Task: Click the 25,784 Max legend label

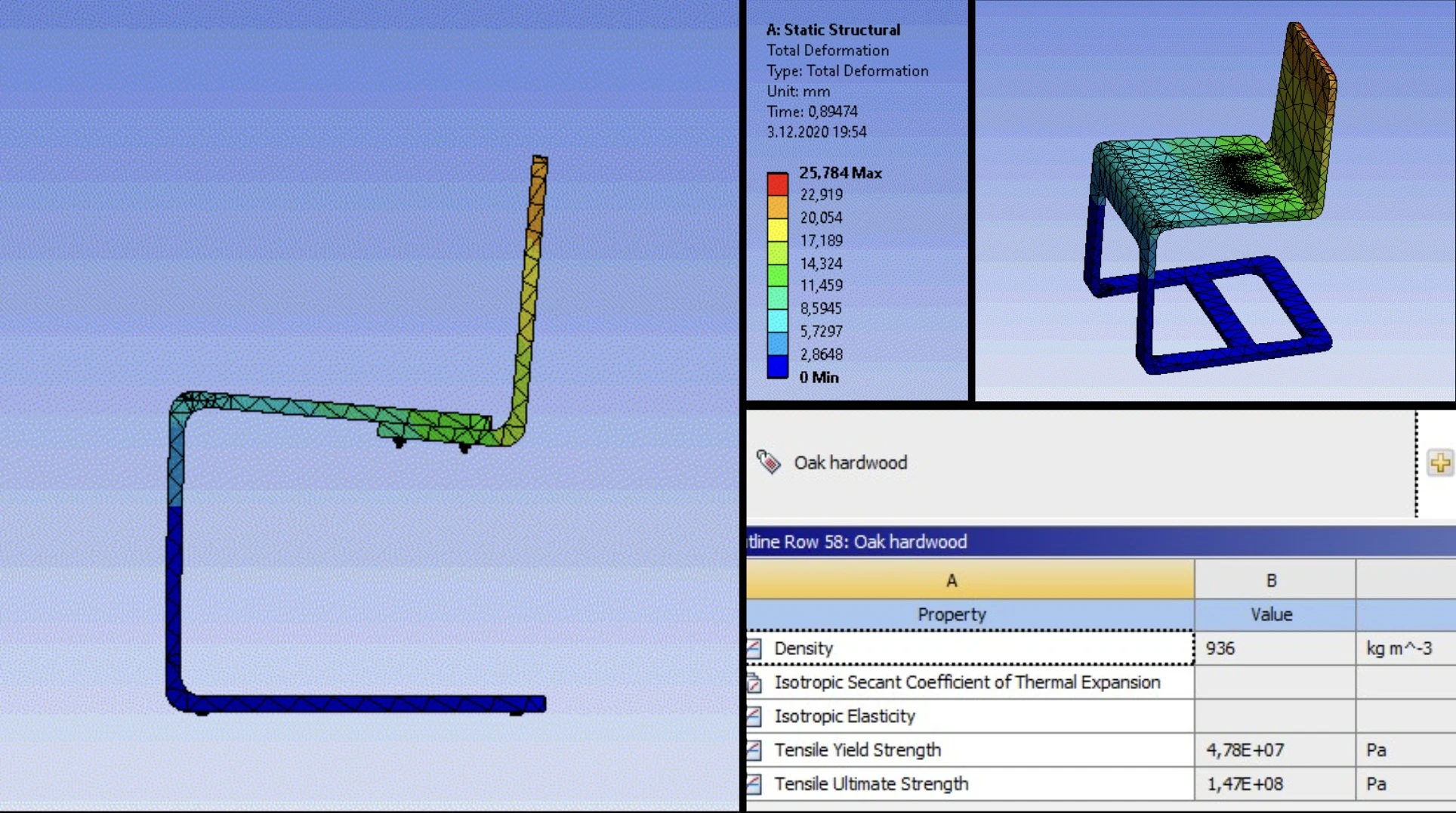Action: click(840, 173)
